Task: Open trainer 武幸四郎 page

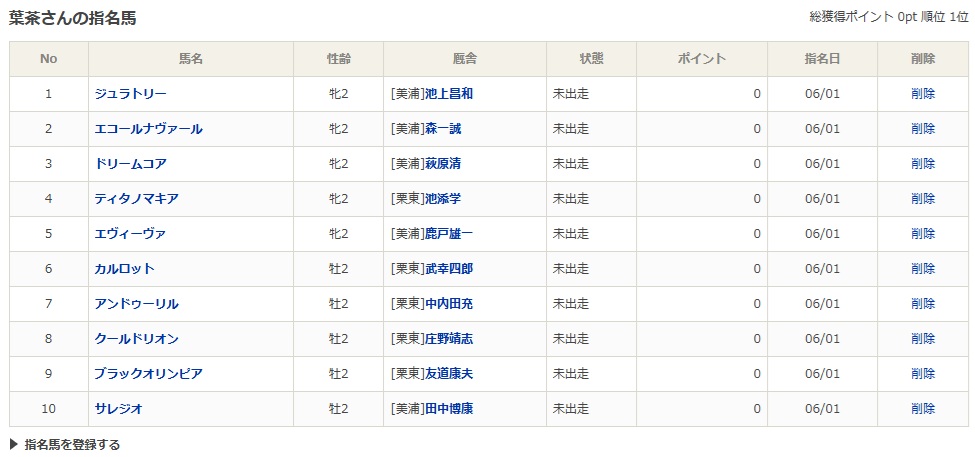Action: [x=449, y=269]
